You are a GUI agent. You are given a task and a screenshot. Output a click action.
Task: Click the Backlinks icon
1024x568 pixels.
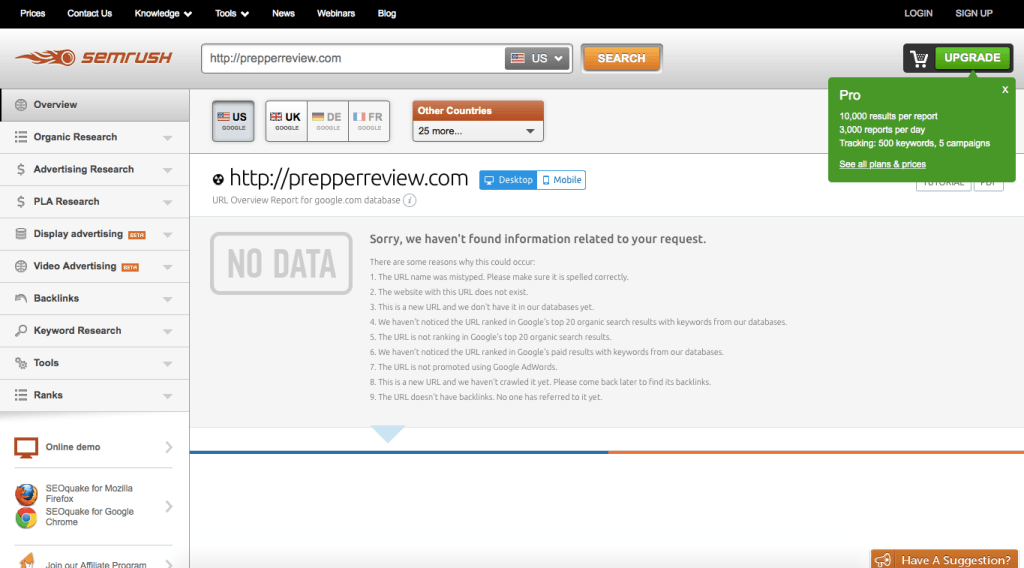coord(21,298)
